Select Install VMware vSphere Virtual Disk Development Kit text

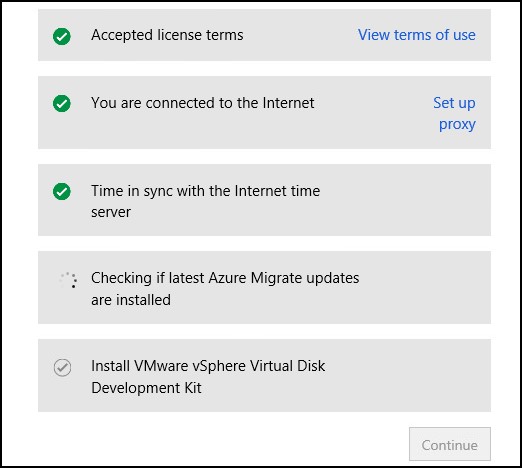click(x=208, y=377)
